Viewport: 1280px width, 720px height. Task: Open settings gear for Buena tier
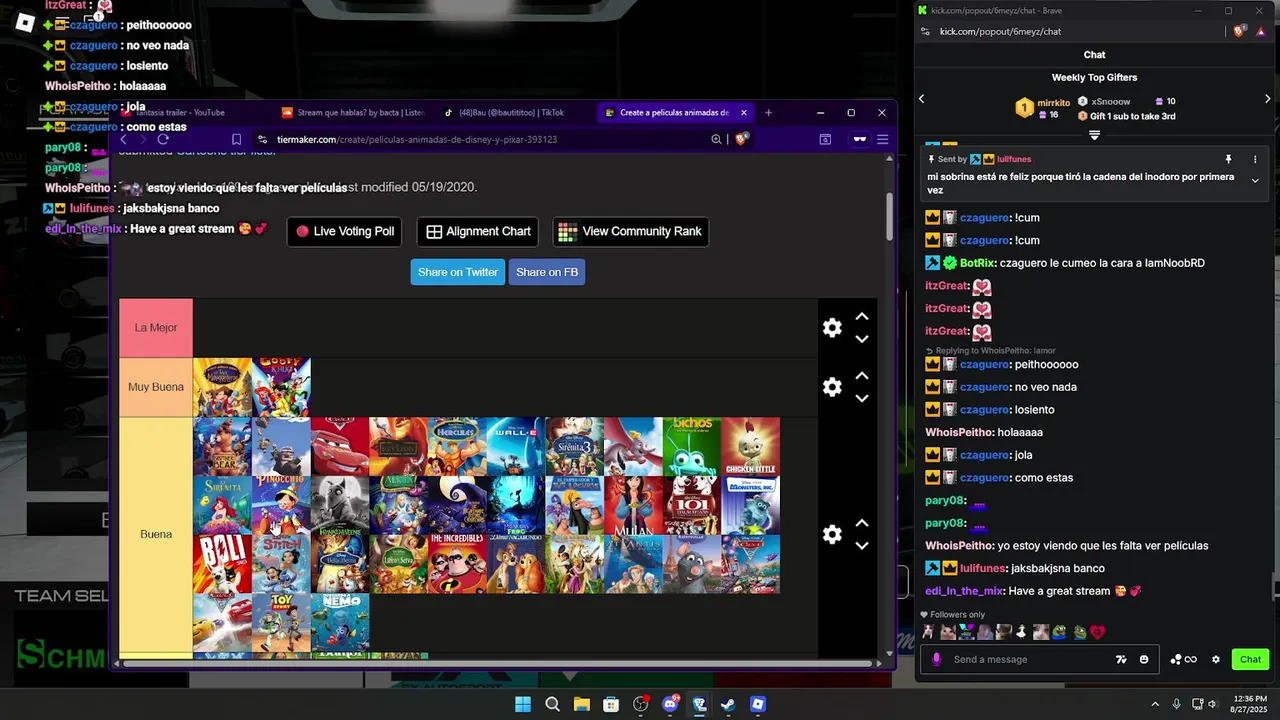click(832, 534)
